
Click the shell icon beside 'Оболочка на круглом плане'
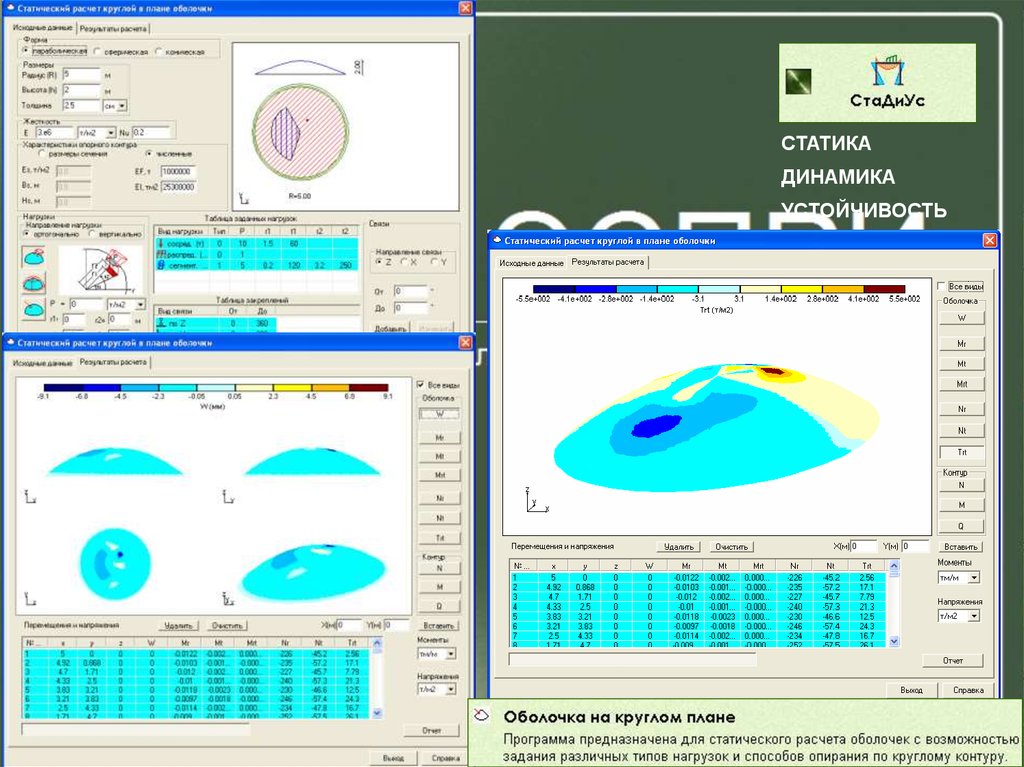pyautogui.click(x=483, y=717)
